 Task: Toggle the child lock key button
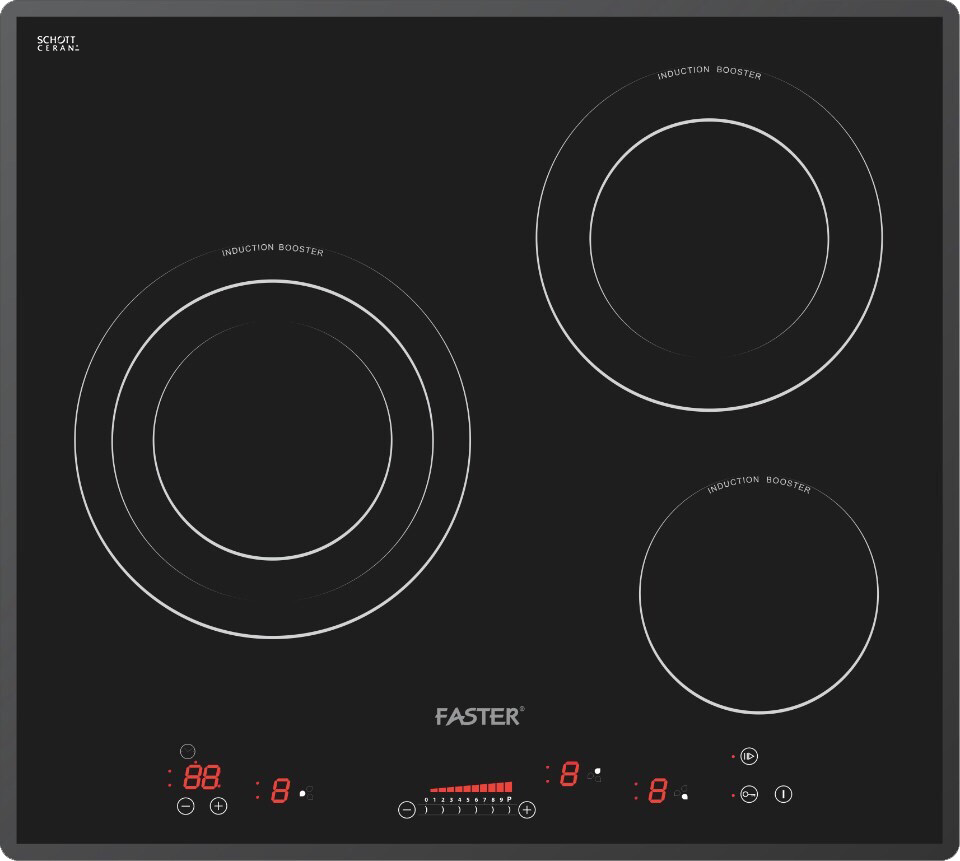click(750, 794)
